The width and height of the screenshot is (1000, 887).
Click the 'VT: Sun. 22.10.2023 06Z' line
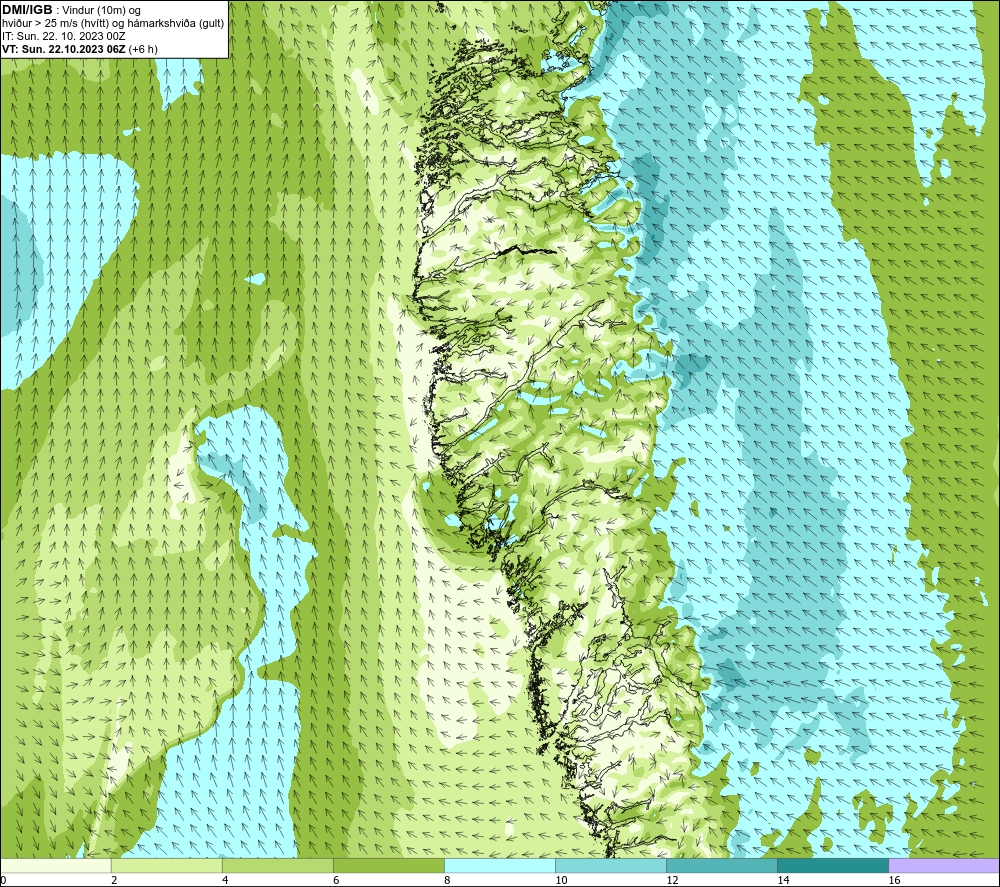coord(64,49)
